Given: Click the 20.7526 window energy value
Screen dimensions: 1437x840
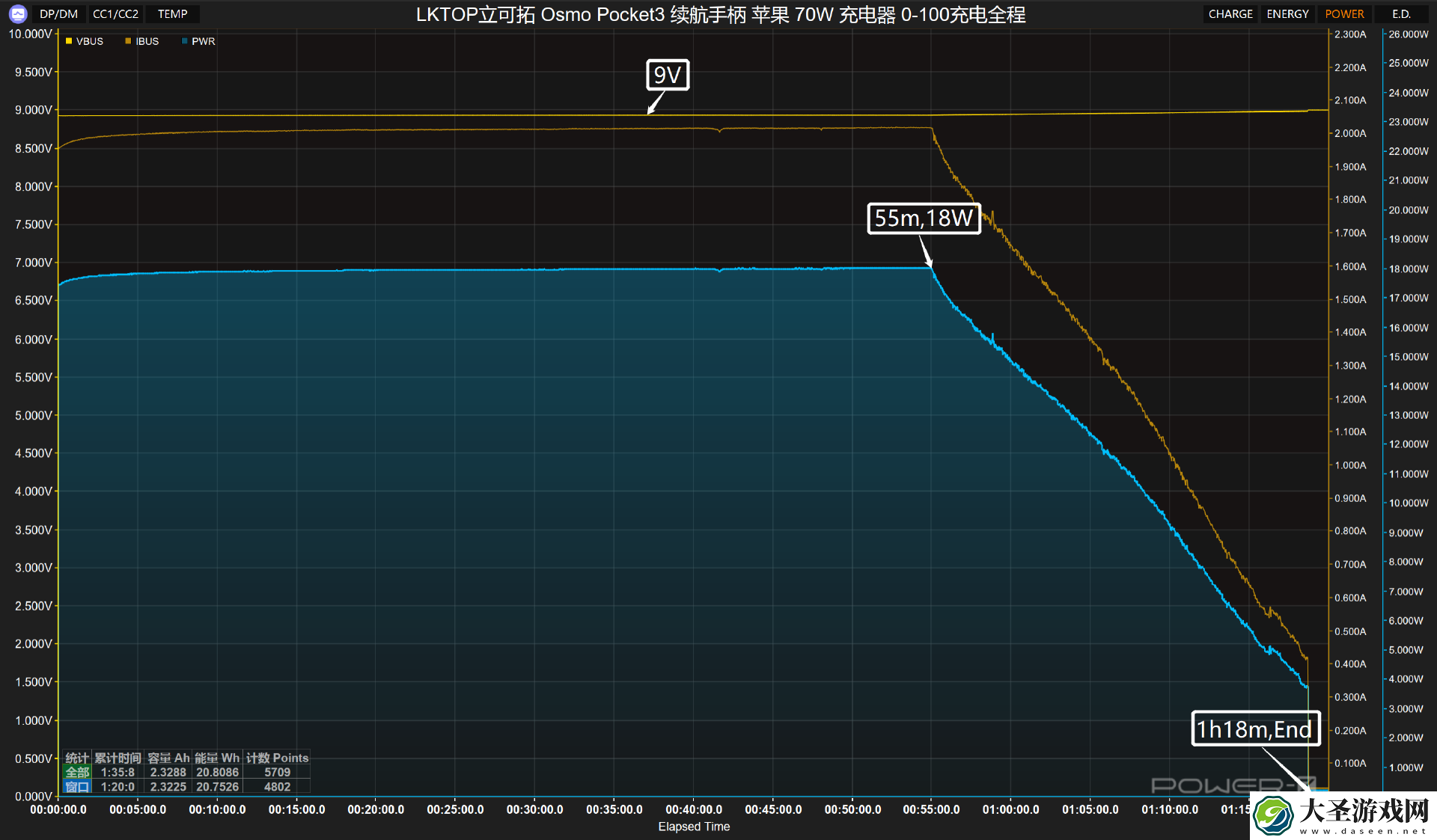Looking at the screenshot, I should 217,786.
